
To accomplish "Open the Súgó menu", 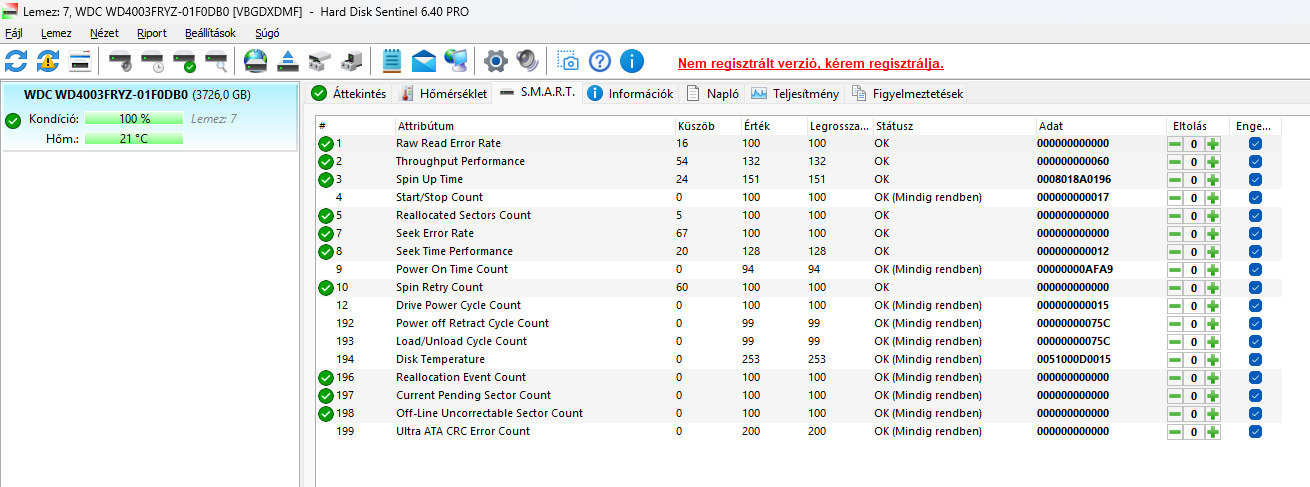I will [x=266, y=33].
